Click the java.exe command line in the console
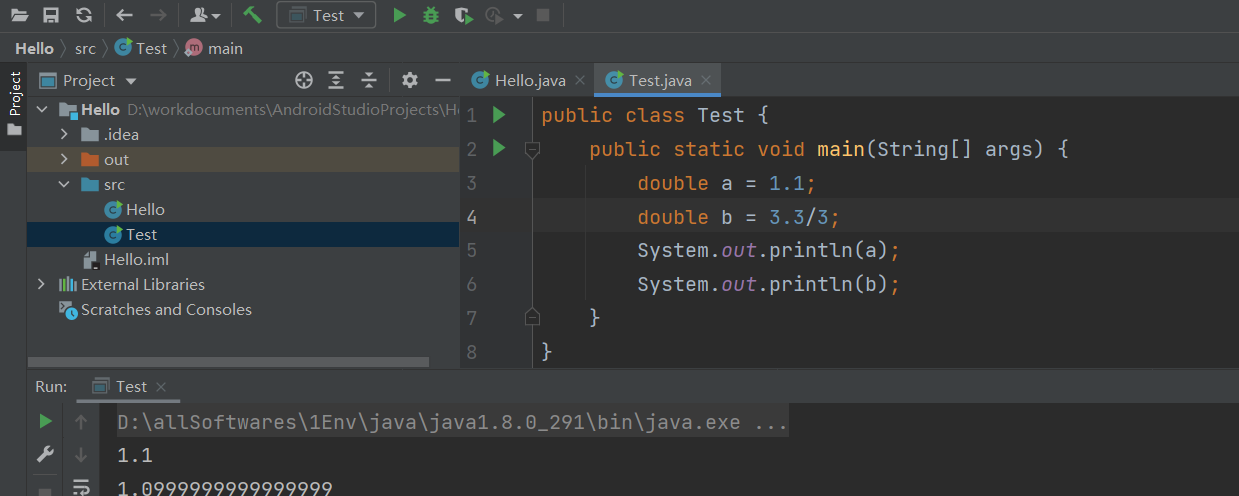 click(x=453, y=422)
